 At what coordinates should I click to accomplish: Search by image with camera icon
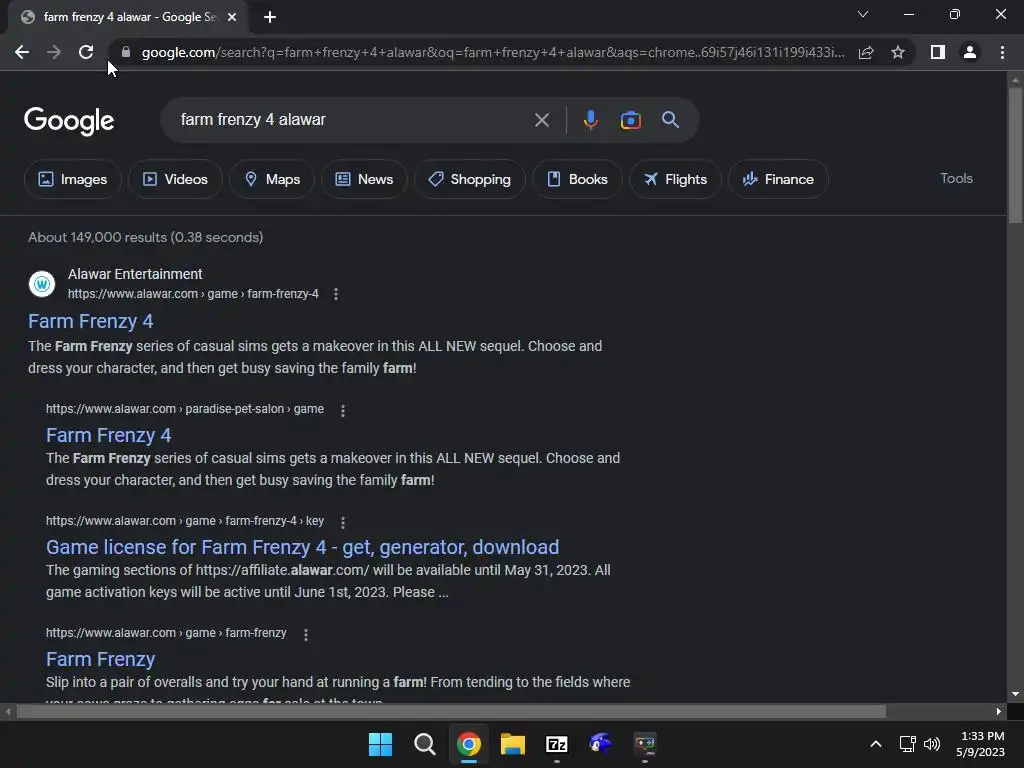[630, 120]
